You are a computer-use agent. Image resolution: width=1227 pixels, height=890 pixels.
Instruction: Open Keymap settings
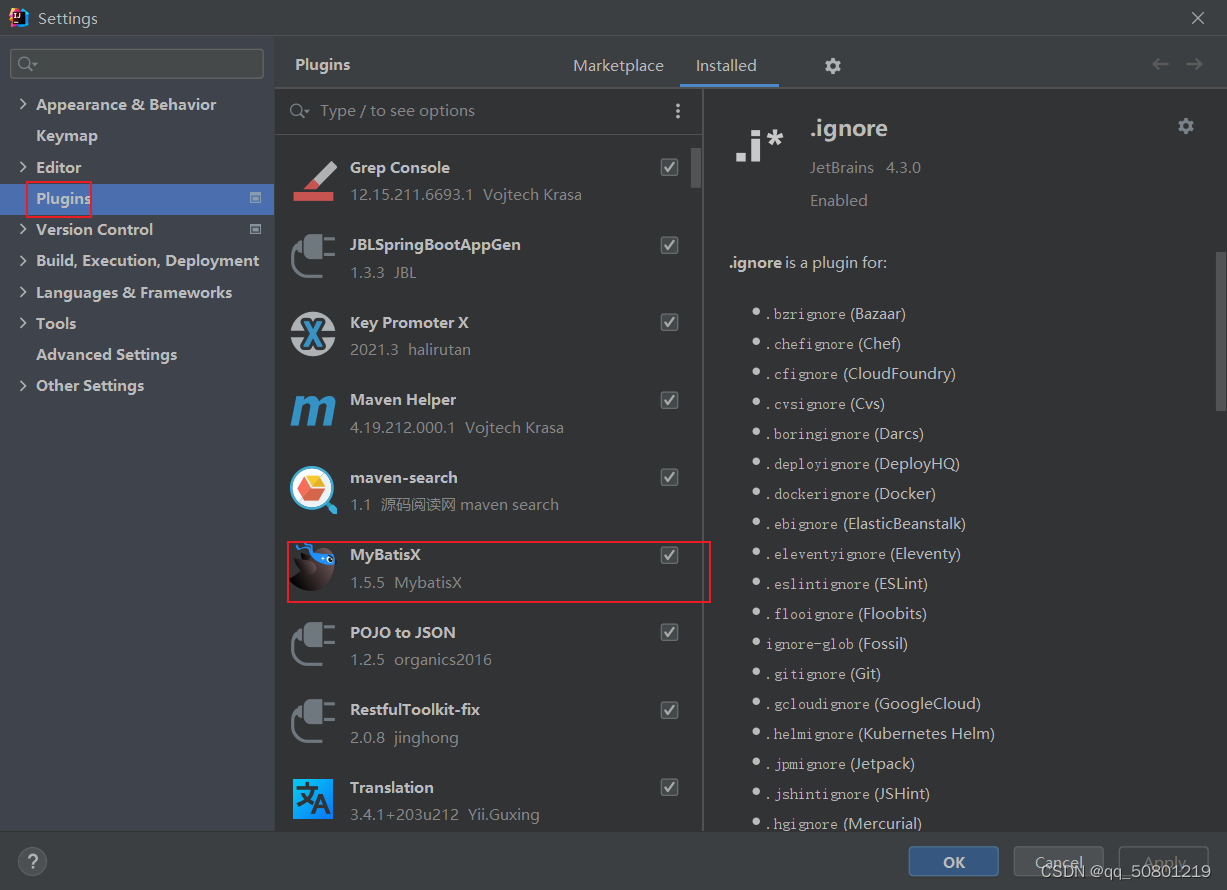pos(67,135)
